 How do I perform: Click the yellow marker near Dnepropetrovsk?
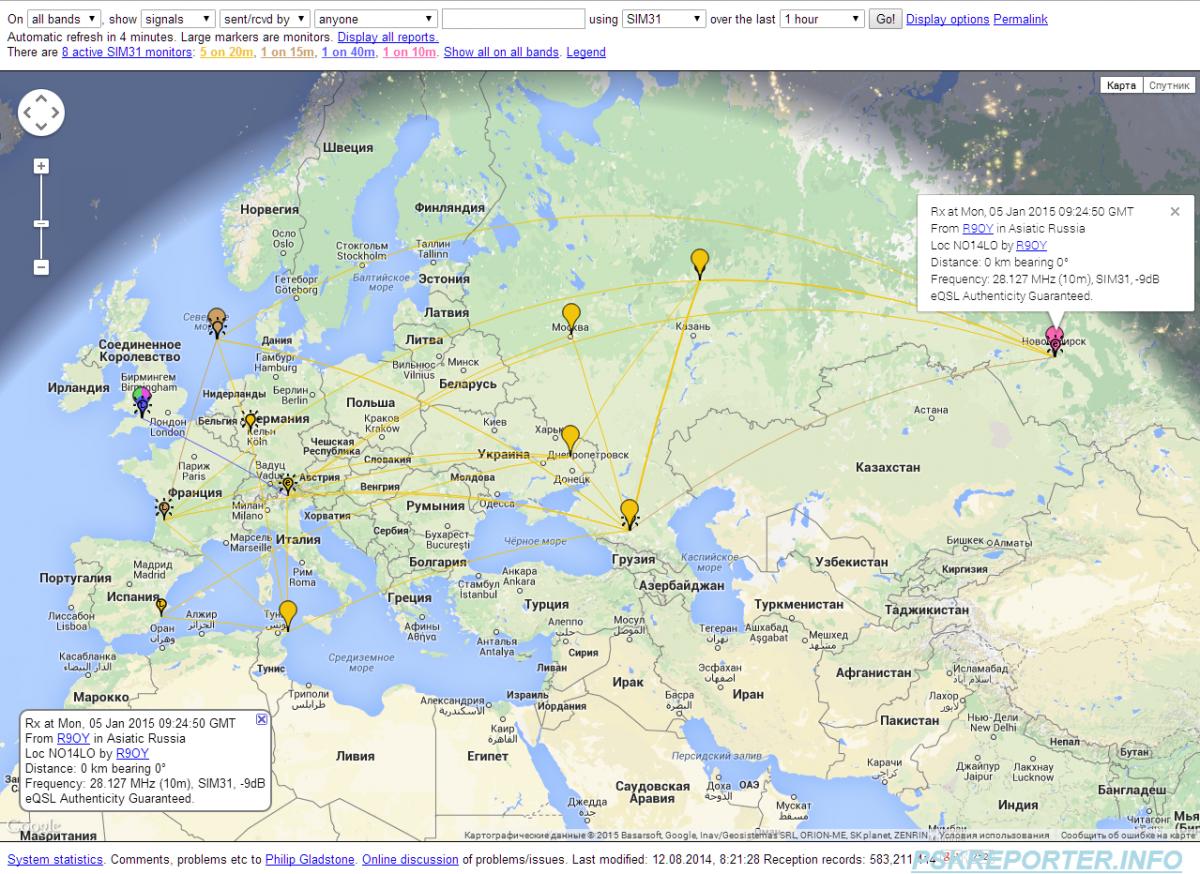point(570,438)
